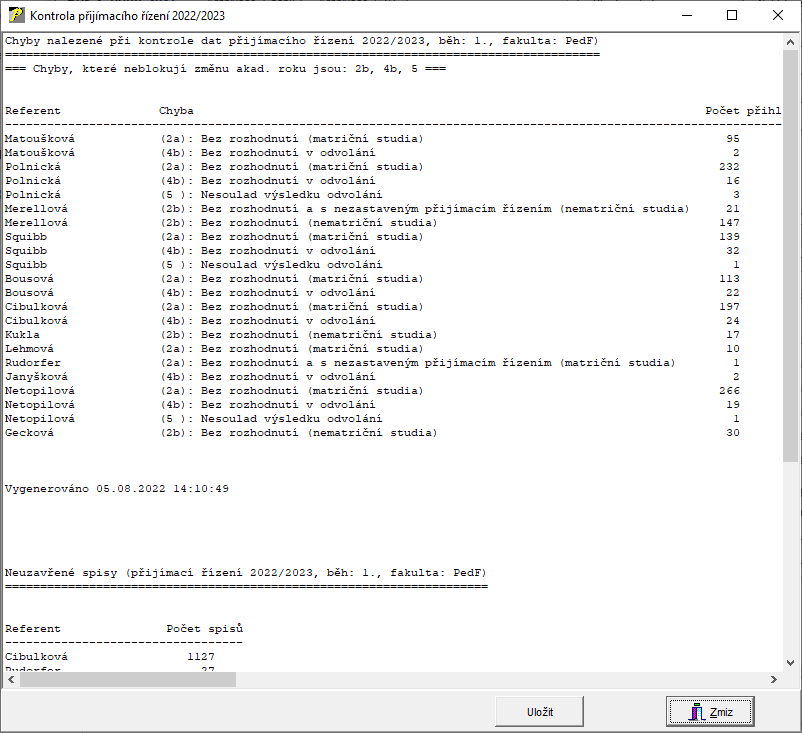Click the horizontal scrollbar left arrow
This screenshot has height=733, width=802.
(x=10, y=679)
